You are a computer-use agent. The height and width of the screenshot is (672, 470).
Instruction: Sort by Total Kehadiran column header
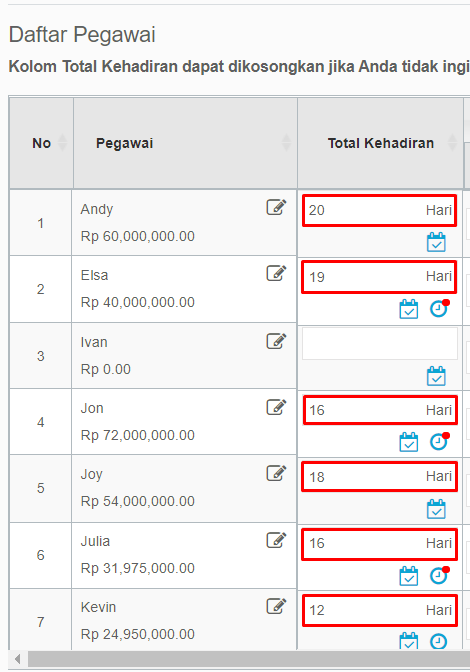(380, 143)
